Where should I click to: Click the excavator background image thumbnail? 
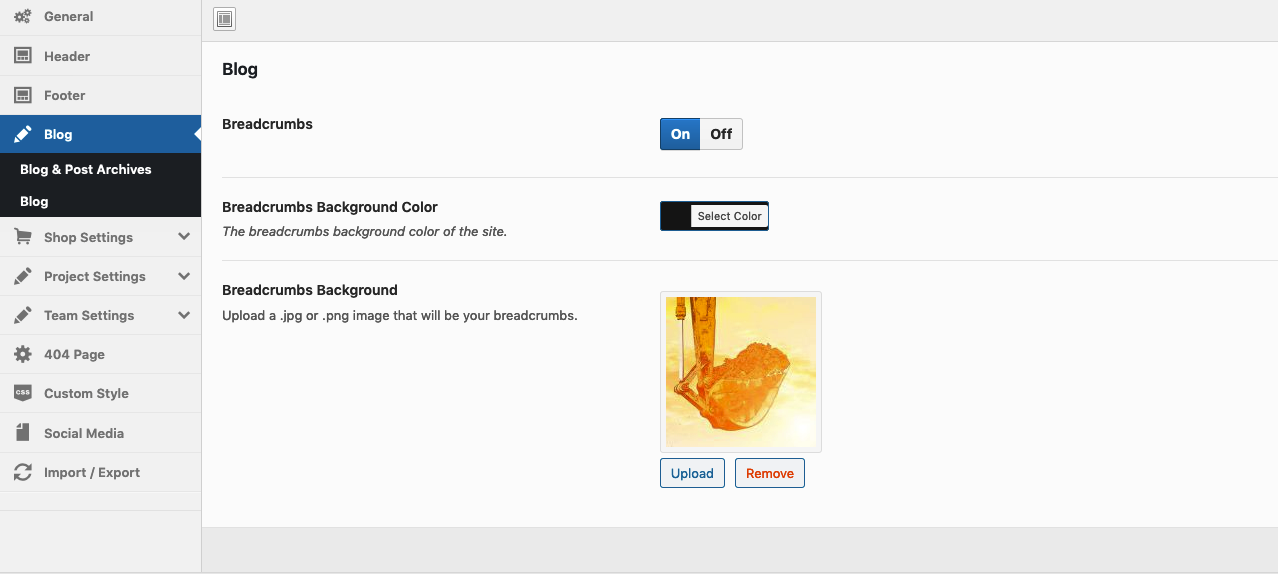tap(740, 372)
